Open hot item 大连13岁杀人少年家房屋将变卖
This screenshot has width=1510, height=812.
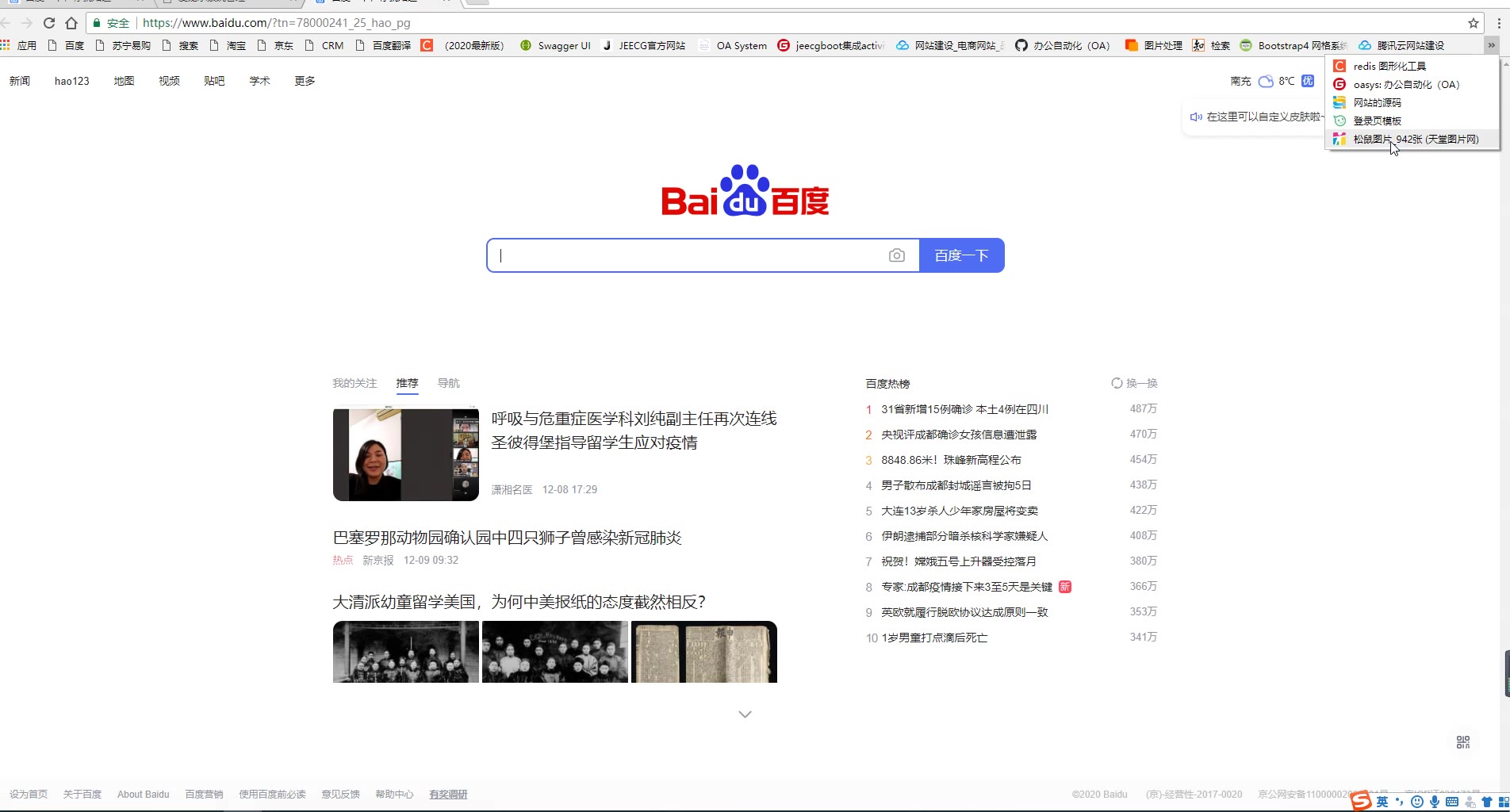coord(960,511)
